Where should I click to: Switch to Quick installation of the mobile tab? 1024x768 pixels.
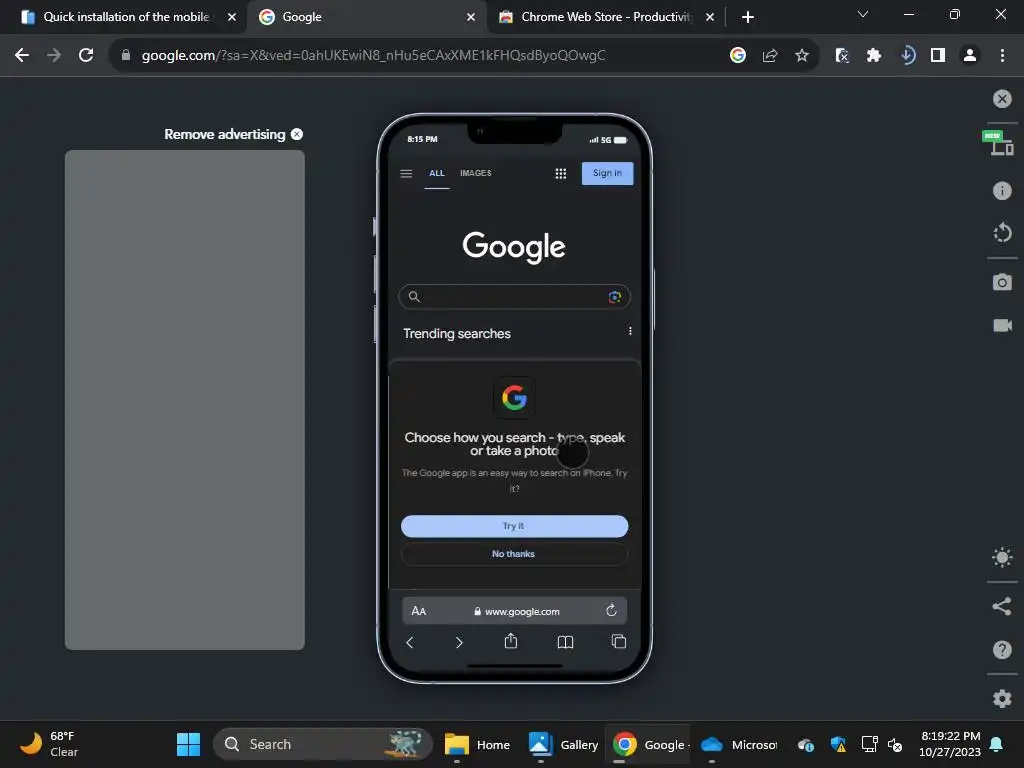[x=125, y=17]
